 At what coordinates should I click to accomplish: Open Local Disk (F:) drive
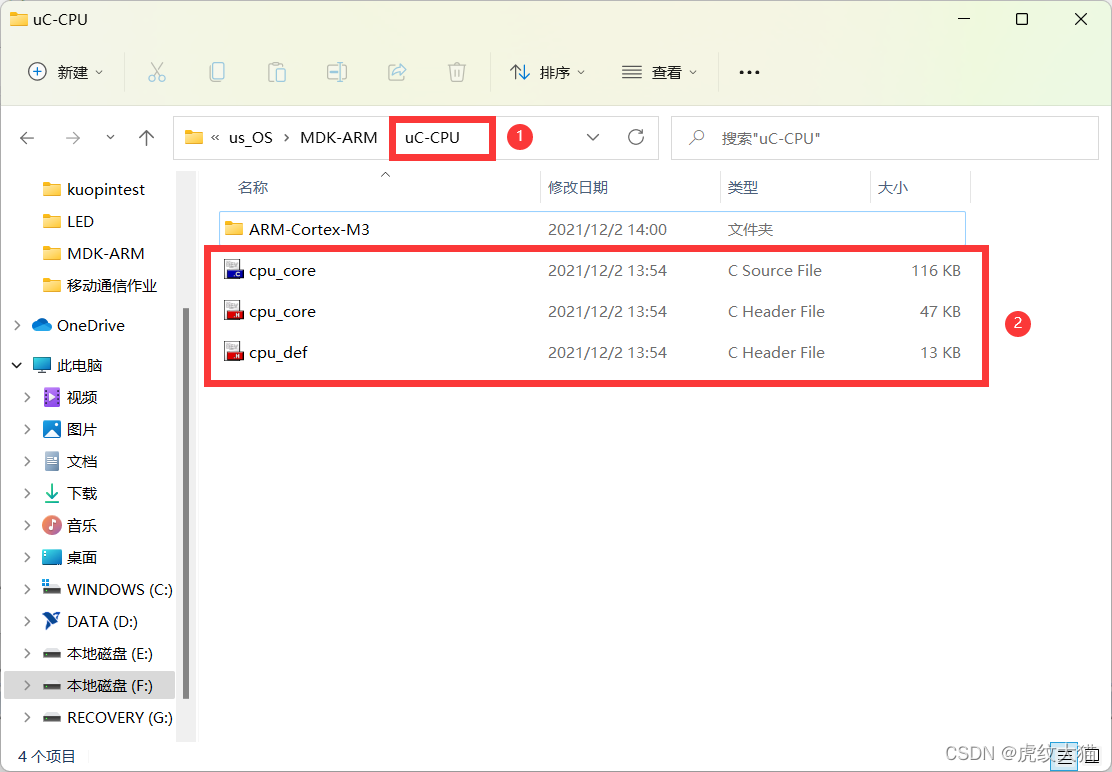109,686
